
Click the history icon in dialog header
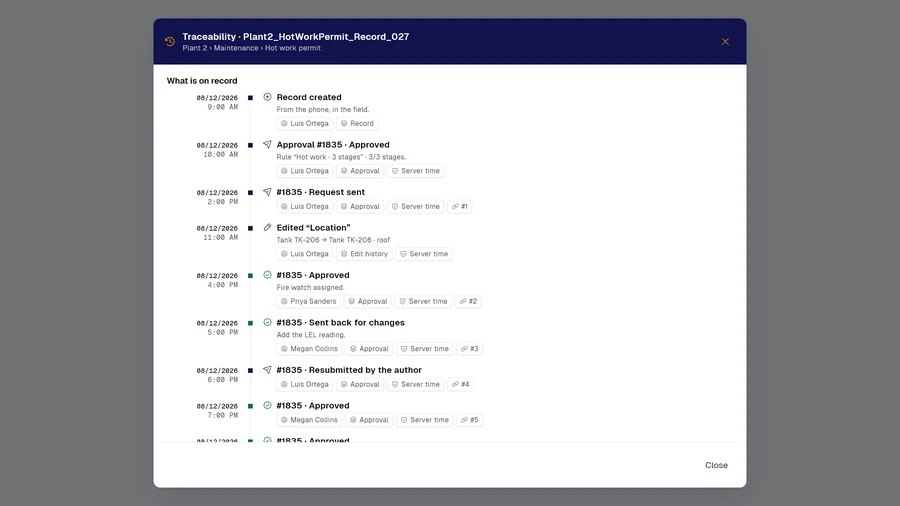point(170,41)
